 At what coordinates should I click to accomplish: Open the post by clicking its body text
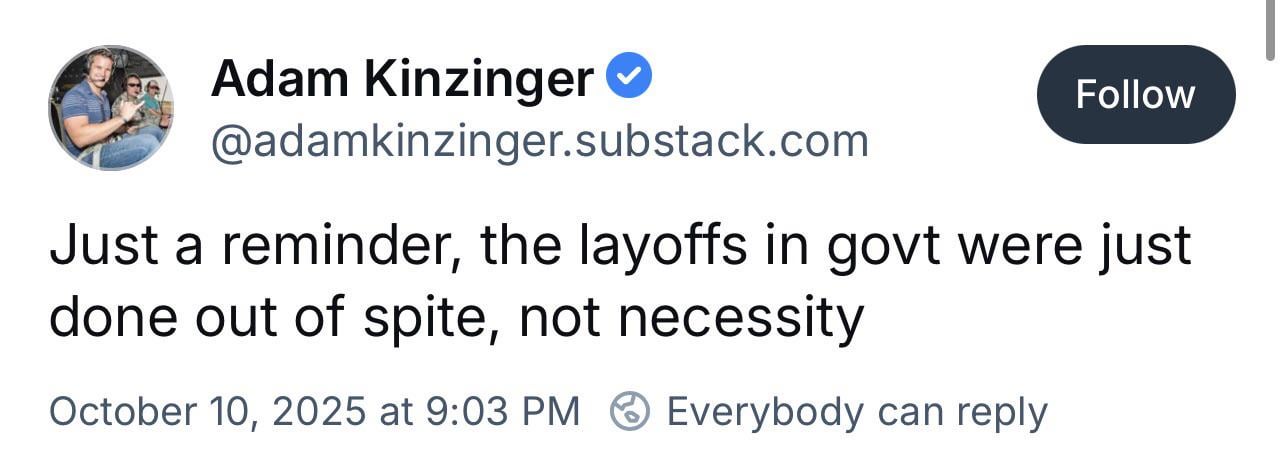(620, 282)
